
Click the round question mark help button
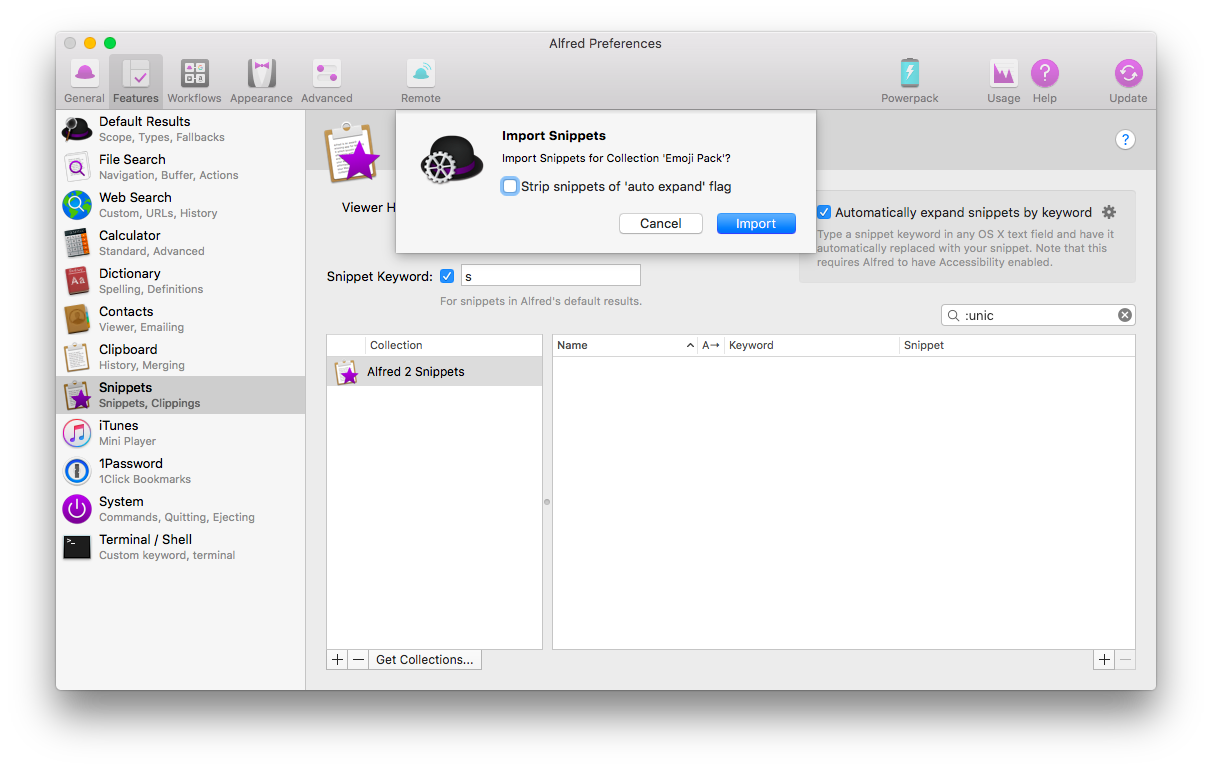point(1125,139)
